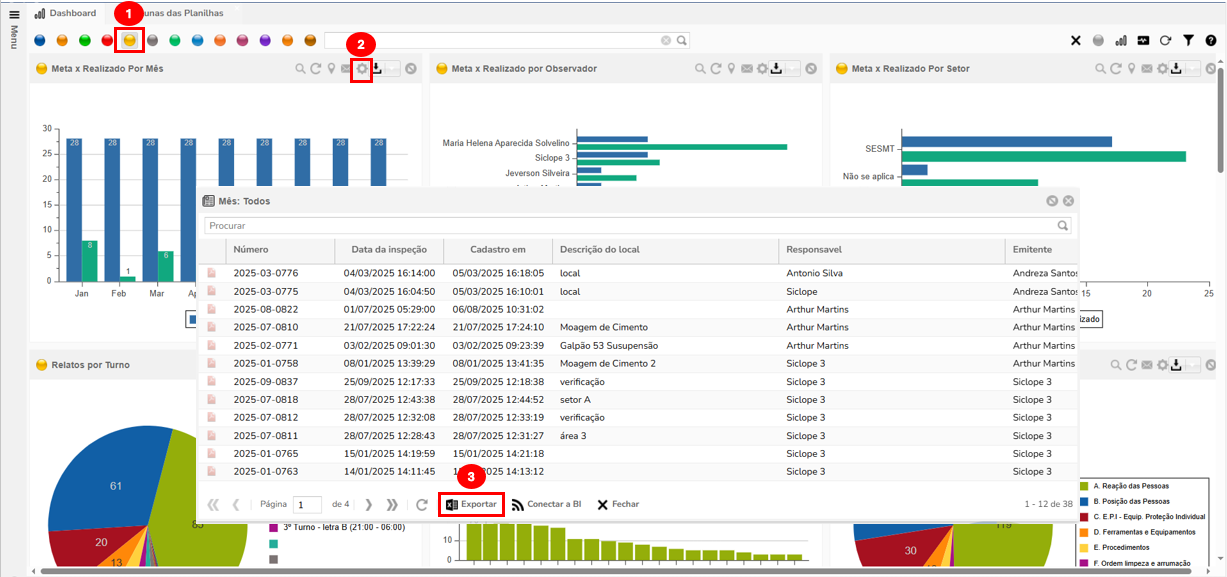Select the purple dashboard ball
The width and height of the screenshot is (1227, 577).
click(x=265, y=41)
